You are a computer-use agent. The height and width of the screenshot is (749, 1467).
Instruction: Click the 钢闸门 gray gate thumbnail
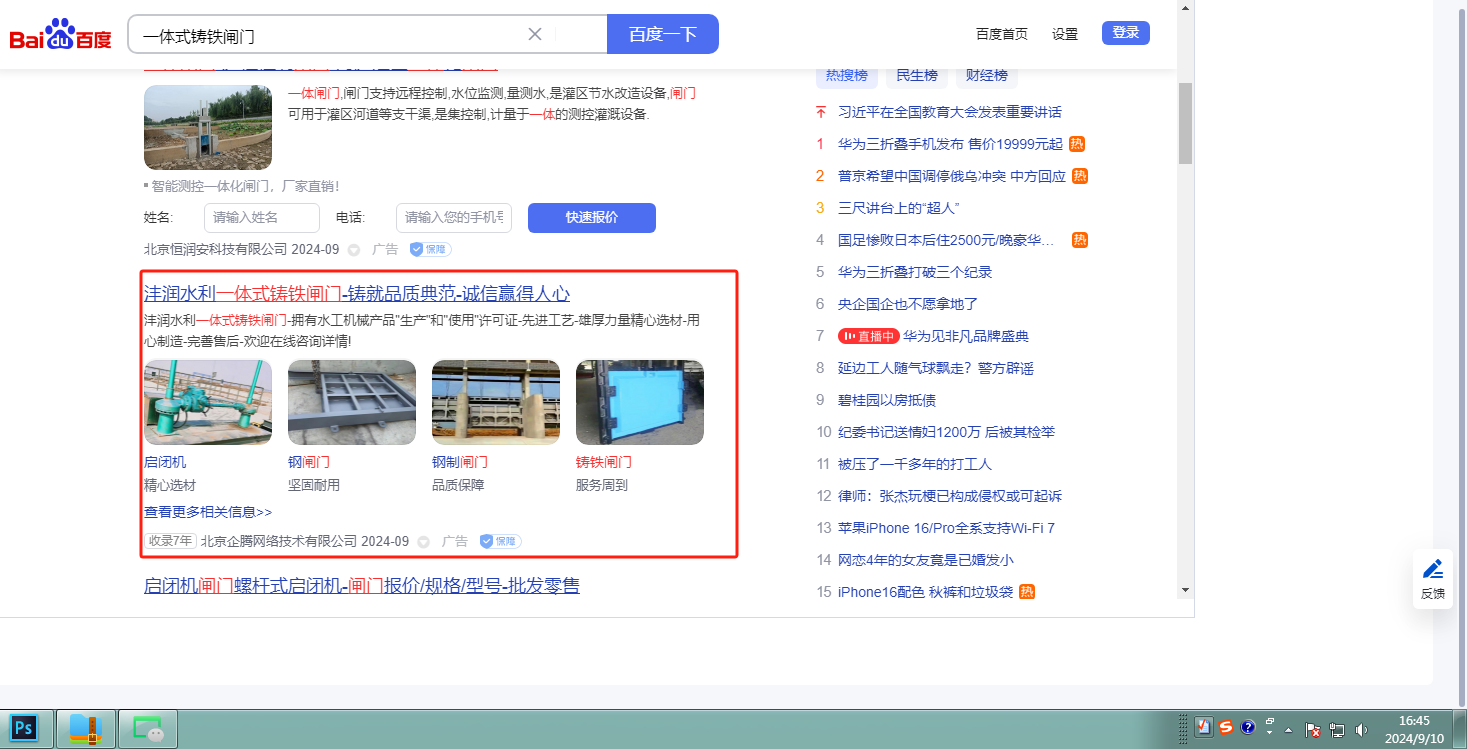click(x=352, y=402)
